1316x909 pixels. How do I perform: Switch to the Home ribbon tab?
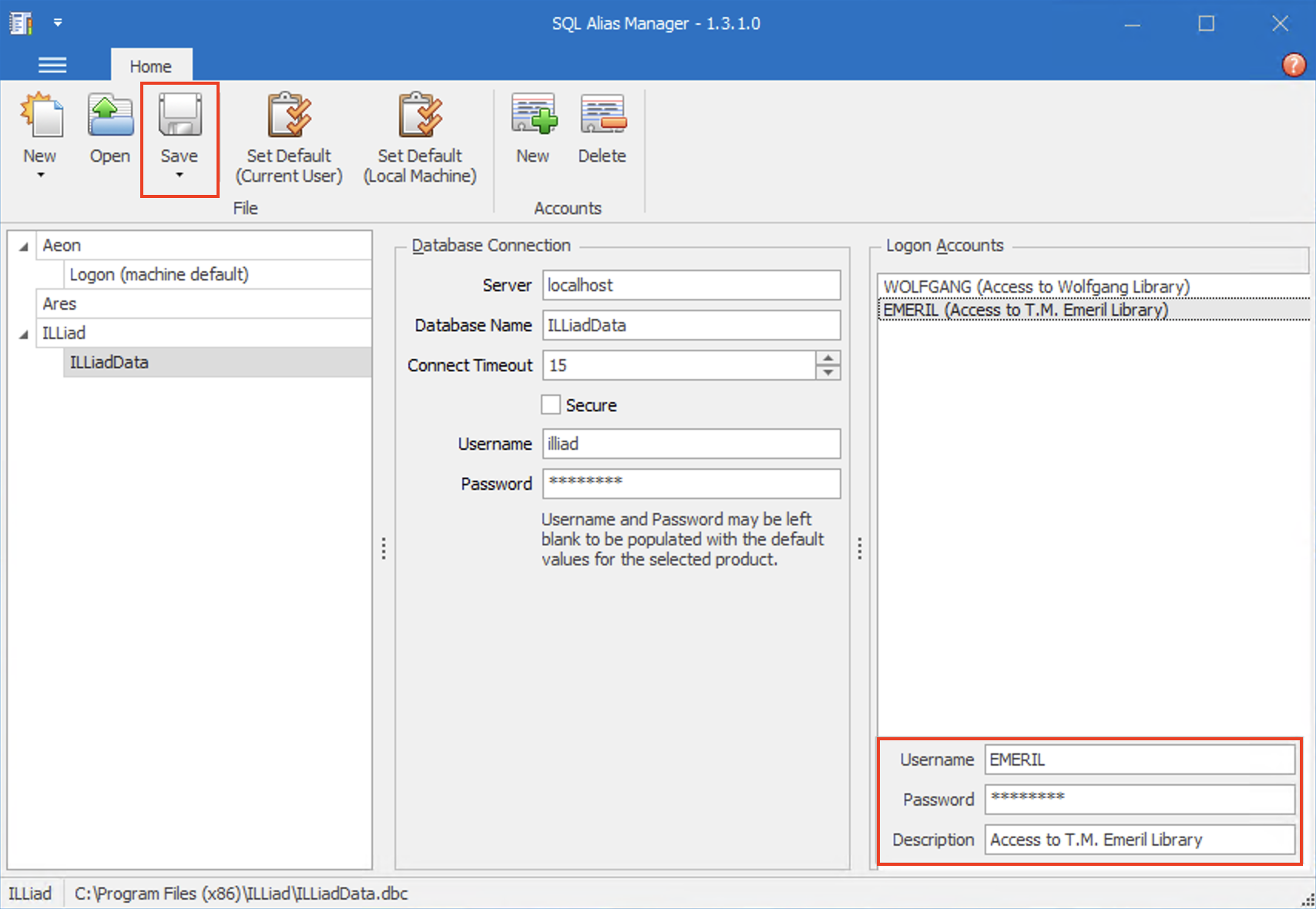point(151,65)
